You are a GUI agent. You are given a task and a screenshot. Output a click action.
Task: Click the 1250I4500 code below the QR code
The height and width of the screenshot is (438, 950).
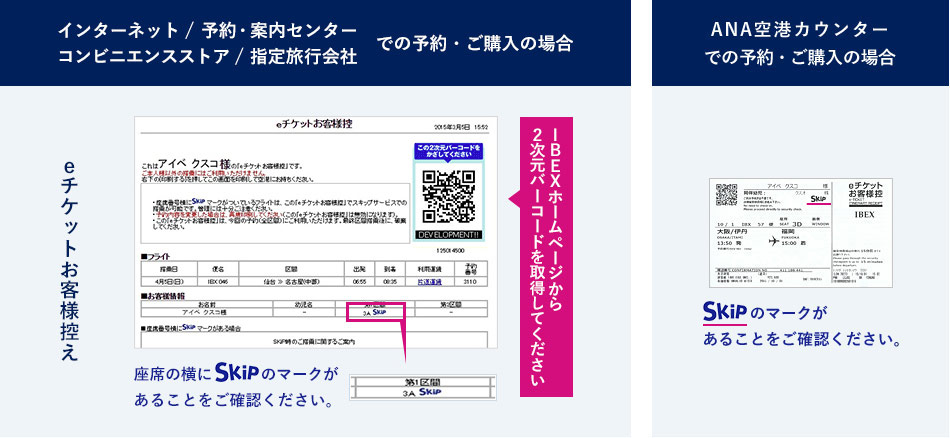(450, 250)
